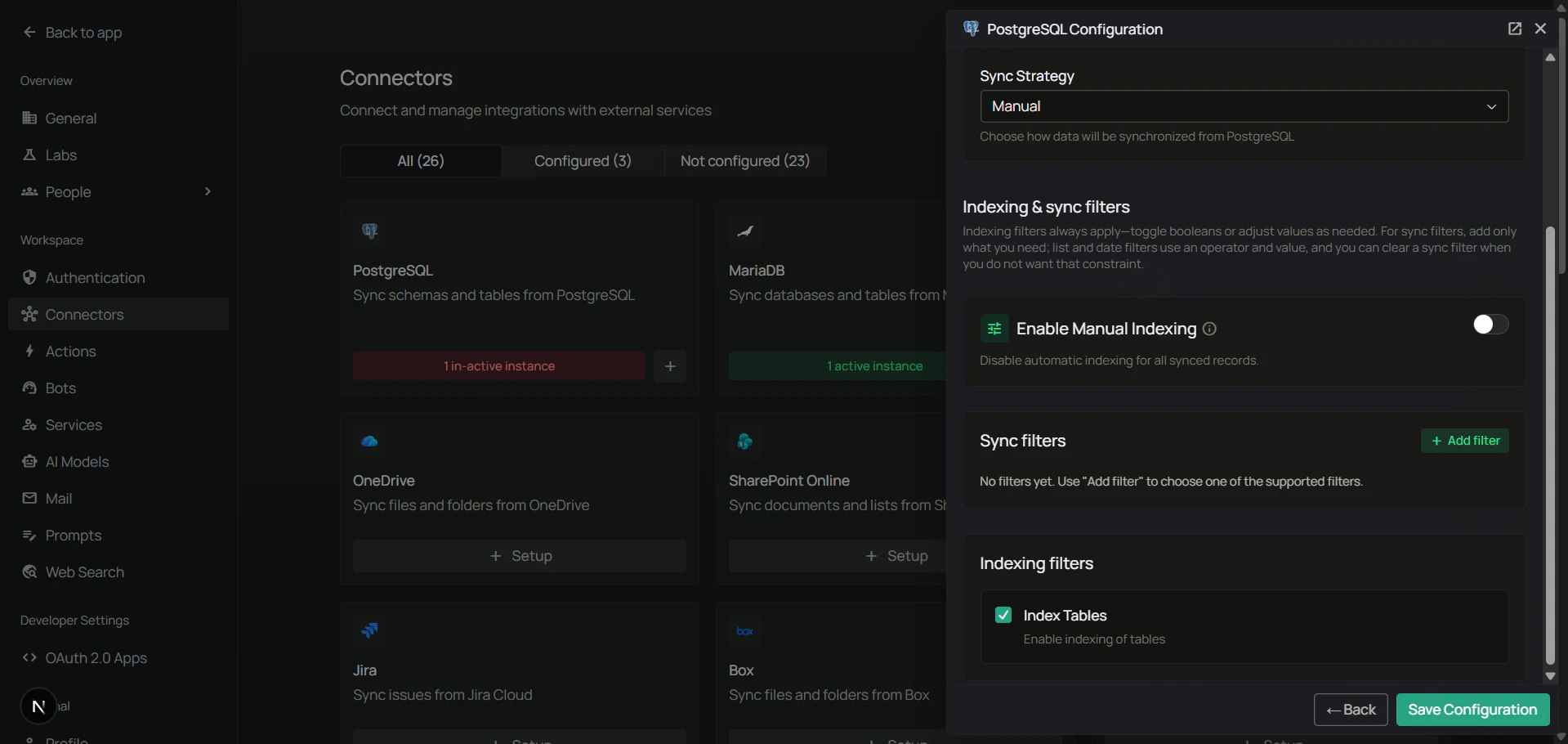Open the Bots menu item
The height and width of the screenshot is (744, 1568).
[x=118, y=388]
